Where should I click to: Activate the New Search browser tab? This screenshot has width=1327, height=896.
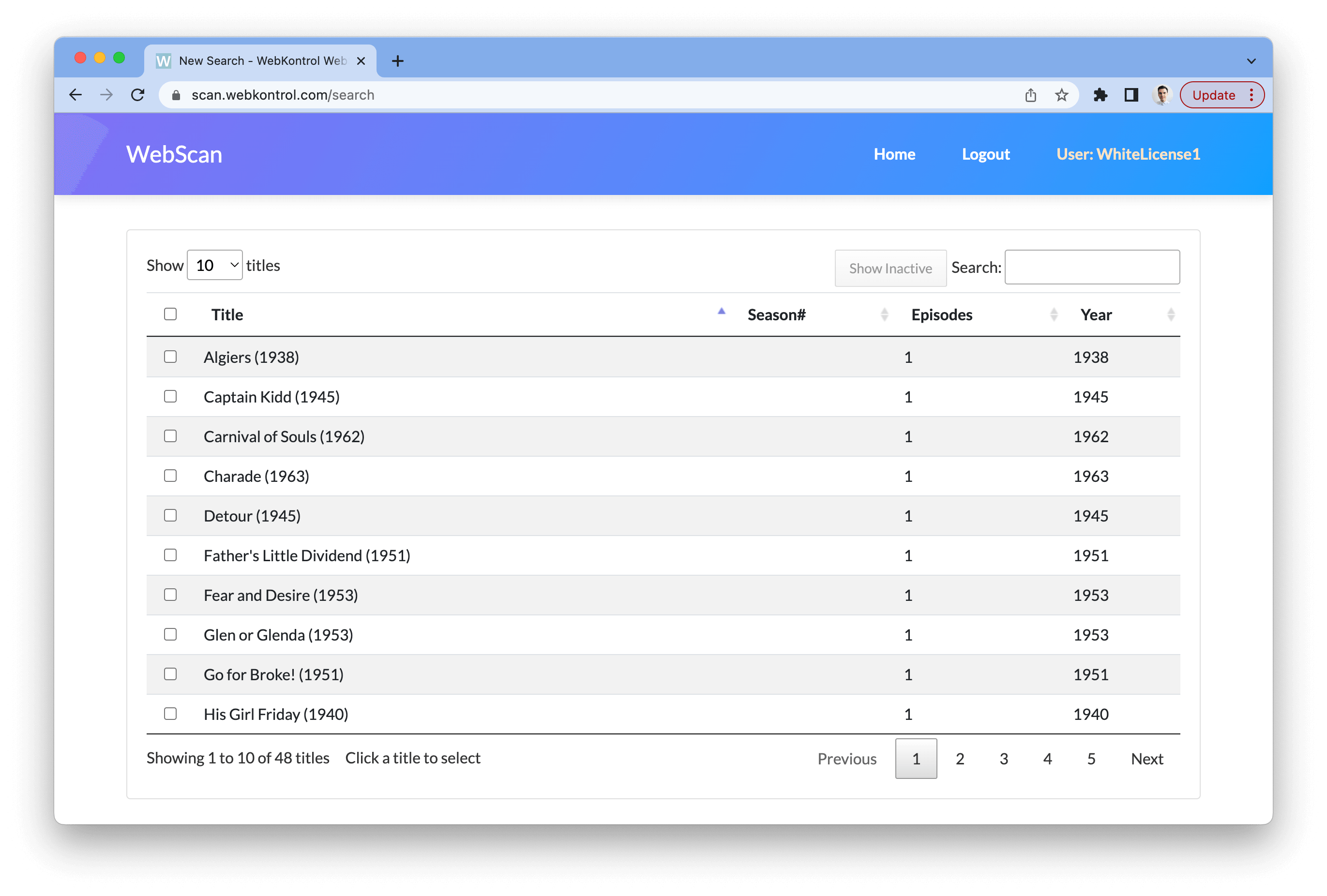(261, 61)
